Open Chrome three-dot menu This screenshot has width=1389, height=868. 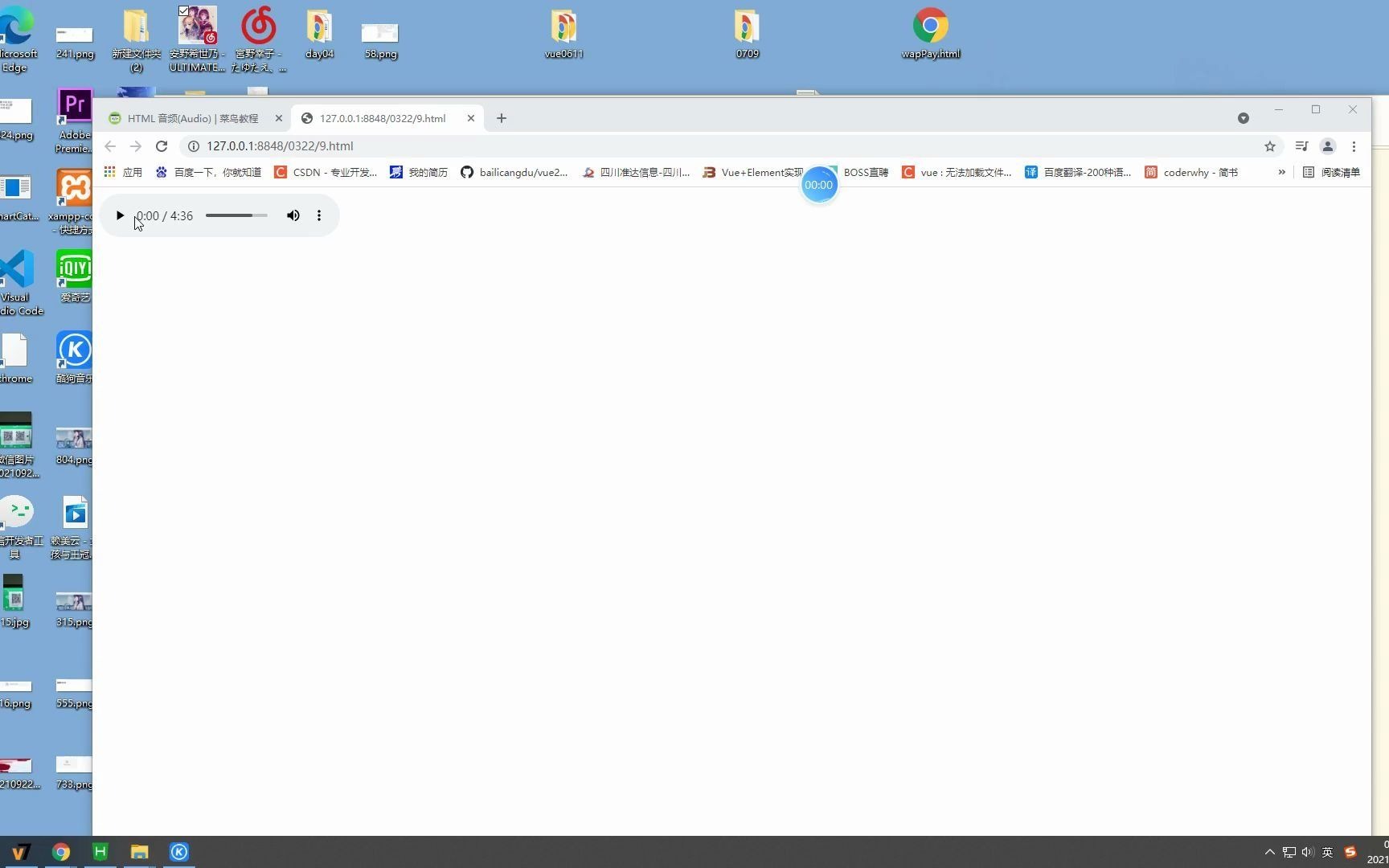click(1354, 146)
